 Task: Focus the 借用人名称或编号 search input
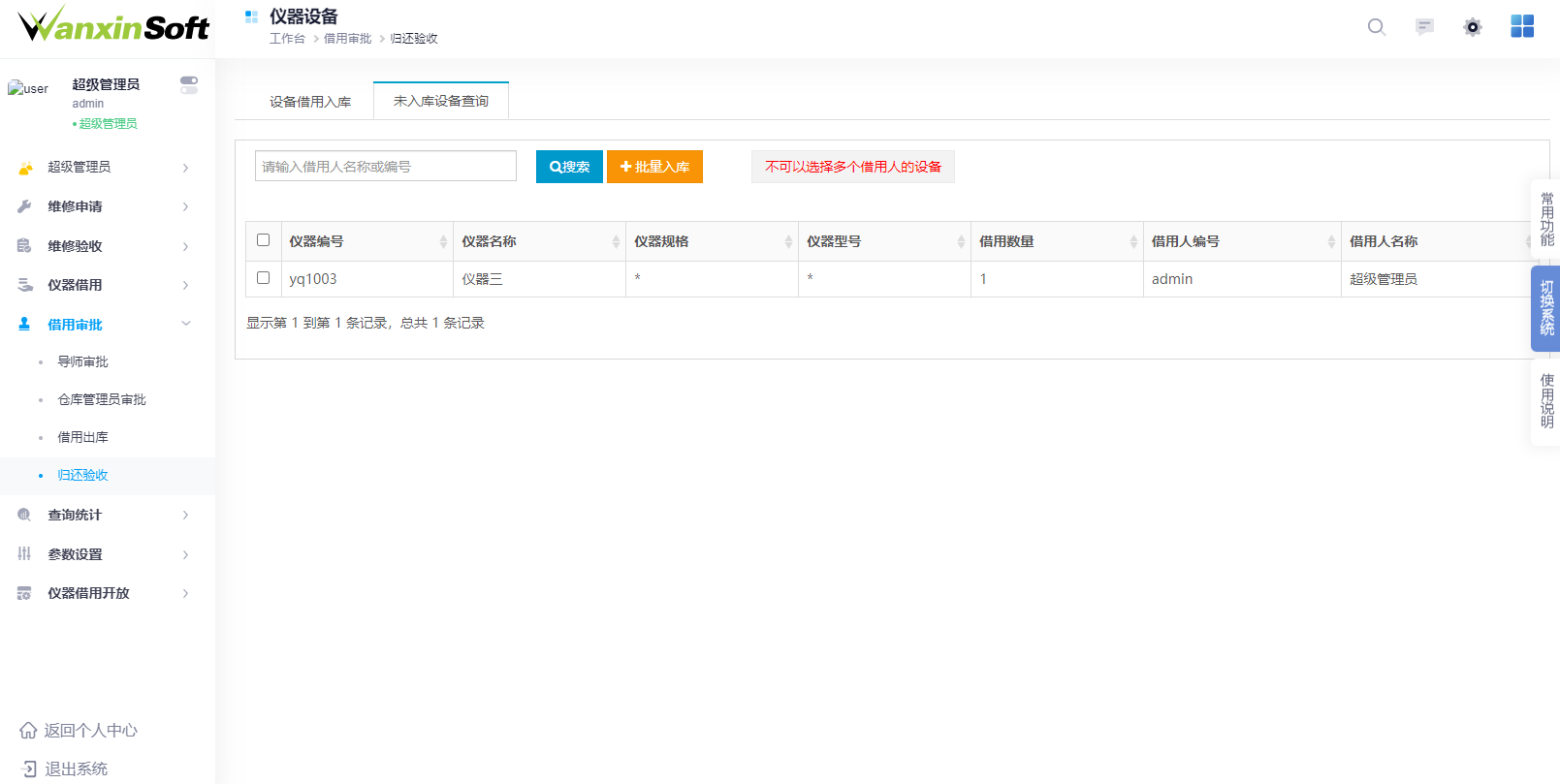click(x=385, y=166)
